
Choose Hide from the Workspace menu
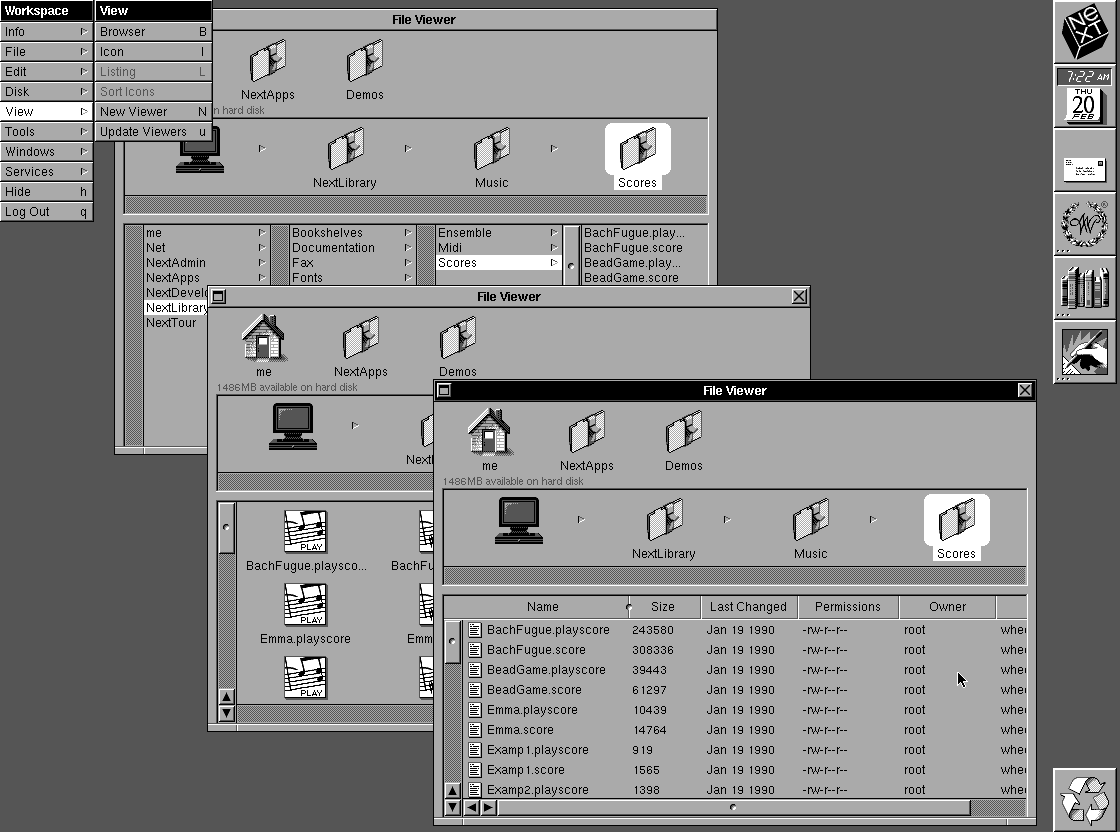[46, 191]
